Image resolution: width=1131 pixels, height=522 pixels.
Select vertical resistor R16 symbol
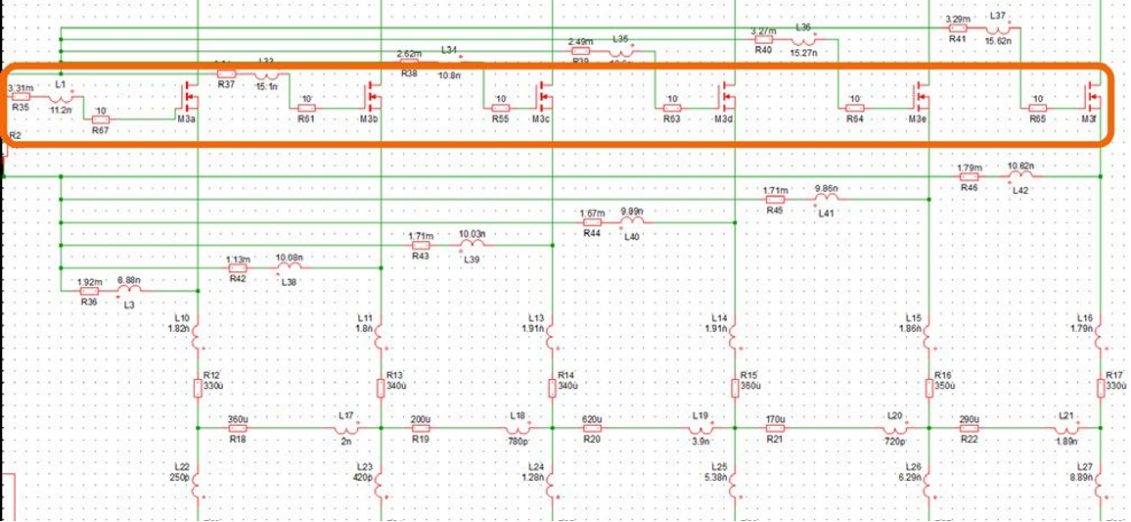coord(929,389)
